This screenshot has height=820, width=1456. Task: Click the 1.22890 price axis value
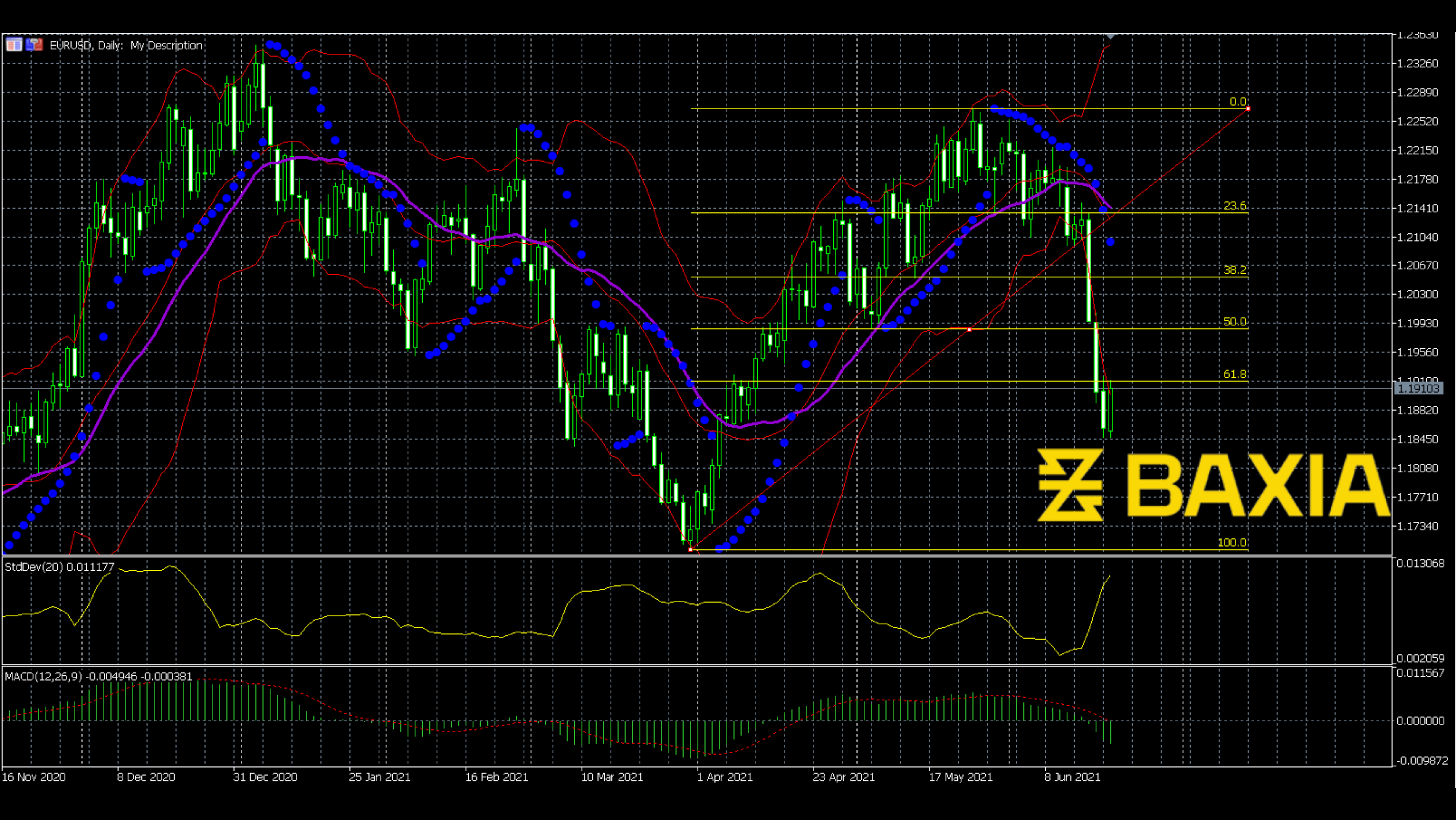(1418, 92)
